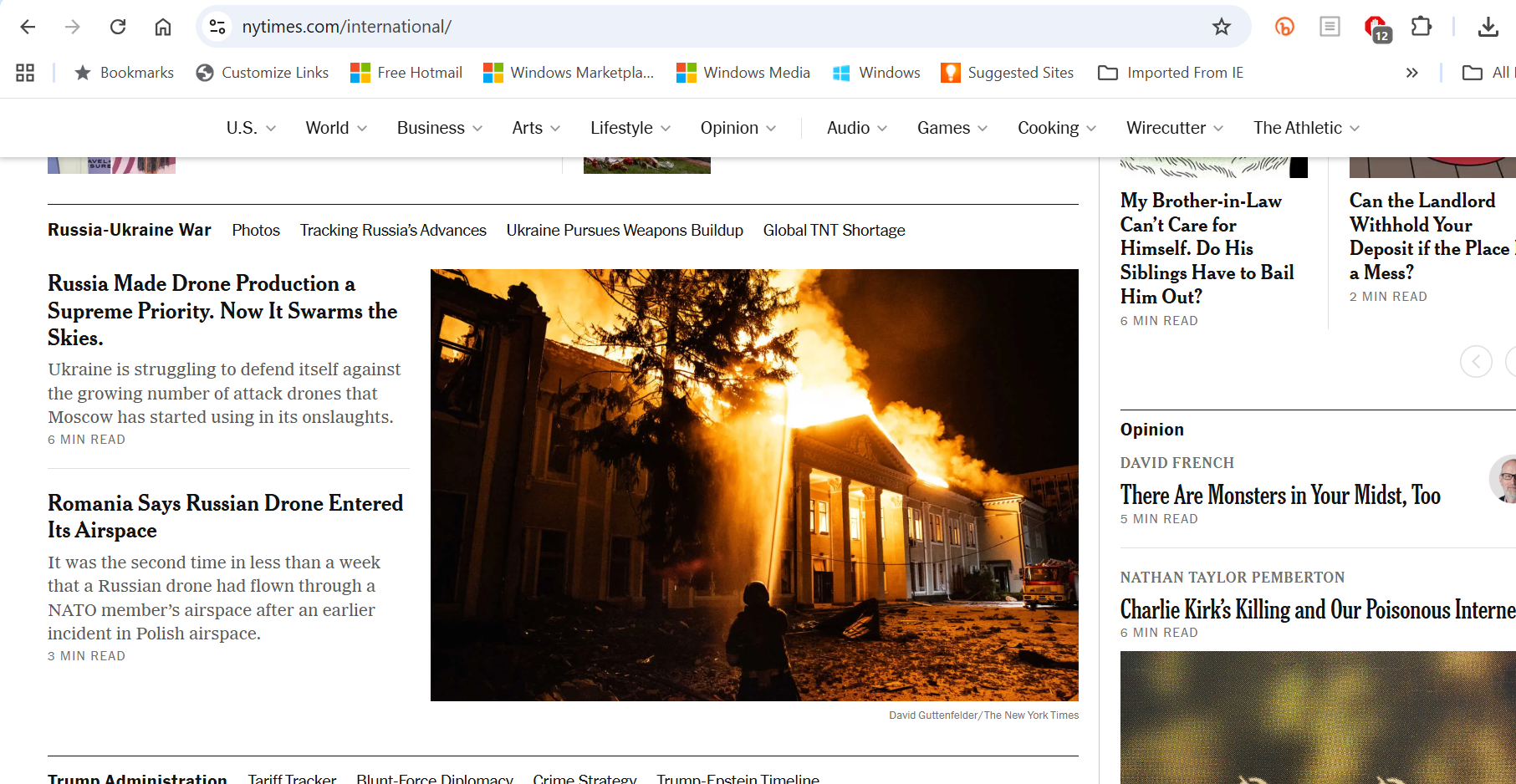1516x784 pixels.
Task: Bookmark this page with the star icon
Action: (1222, 26)
